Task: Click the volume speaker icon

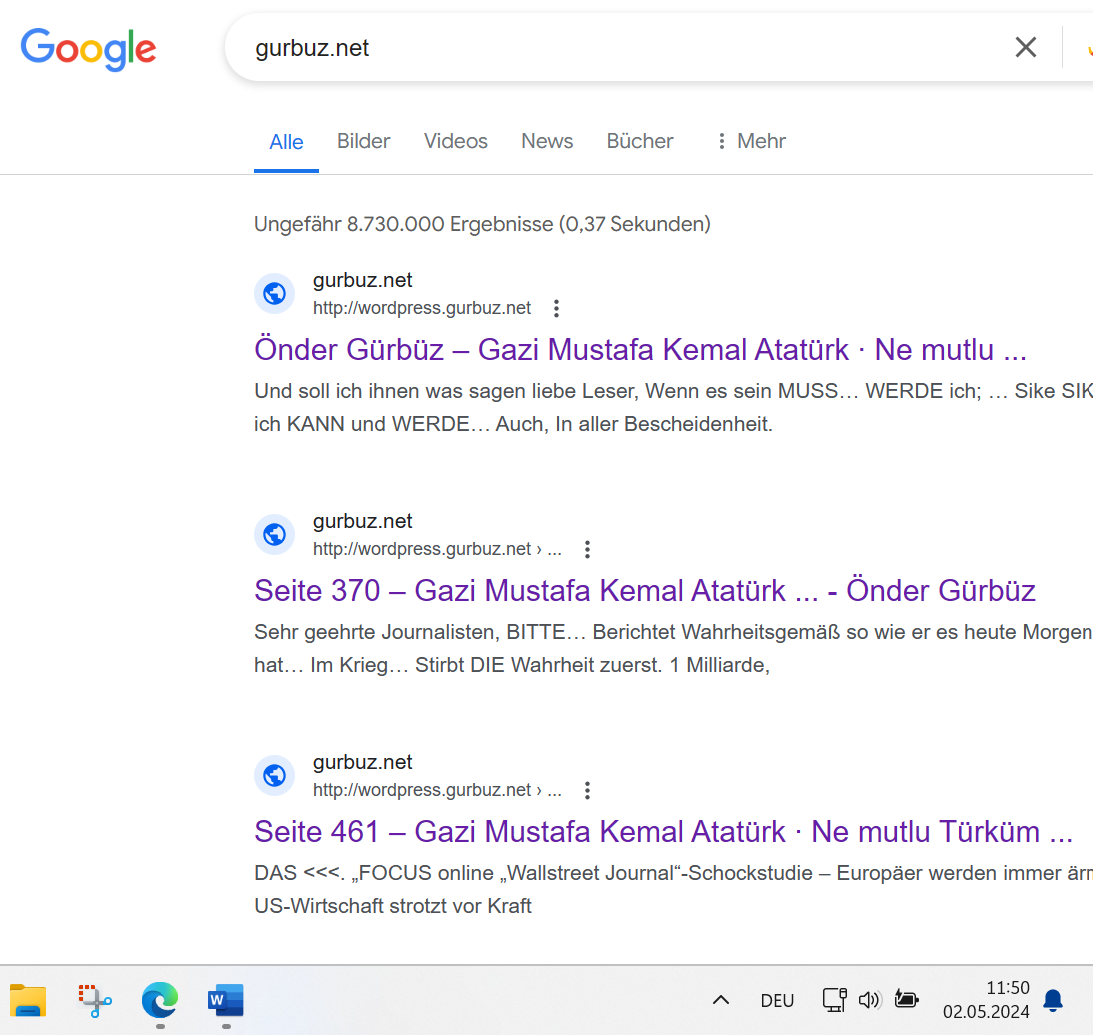Action: coord(869,1000)
